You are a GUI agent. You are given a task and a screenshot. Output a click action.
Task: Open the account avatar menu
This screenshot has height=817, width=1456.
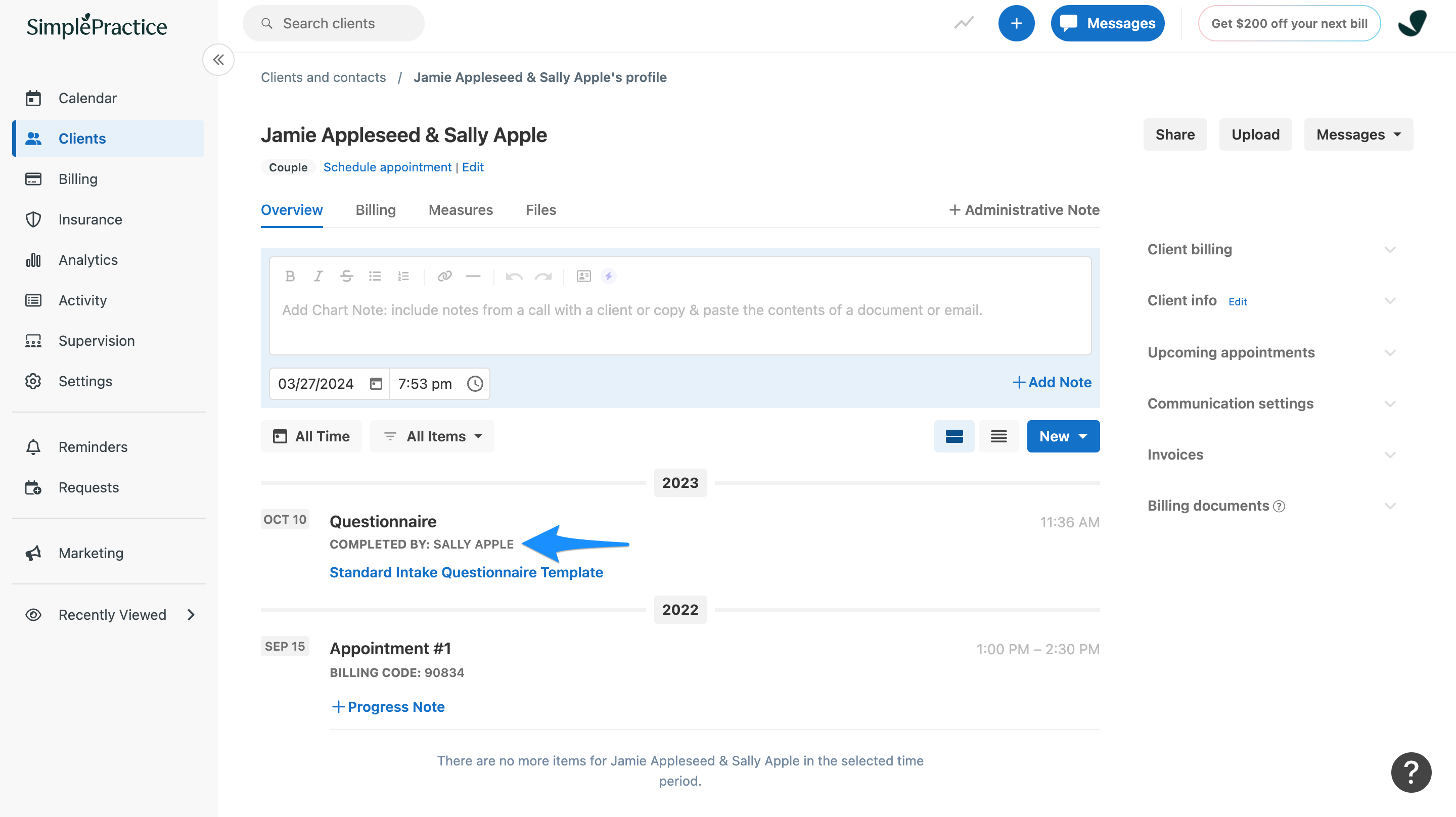point(1412,23)
